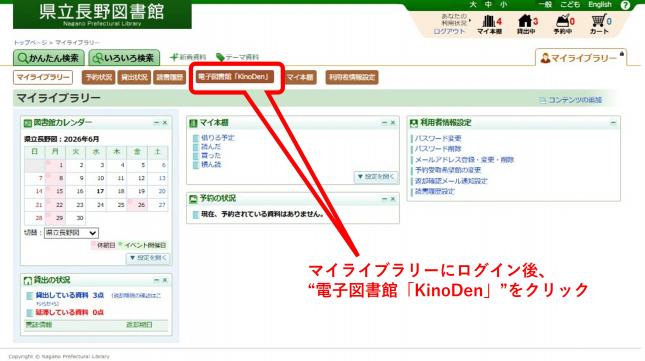The height and width of the screenshot is (361, 645).
Task: Minimize the user information settings widget
Action: point(613,123)
